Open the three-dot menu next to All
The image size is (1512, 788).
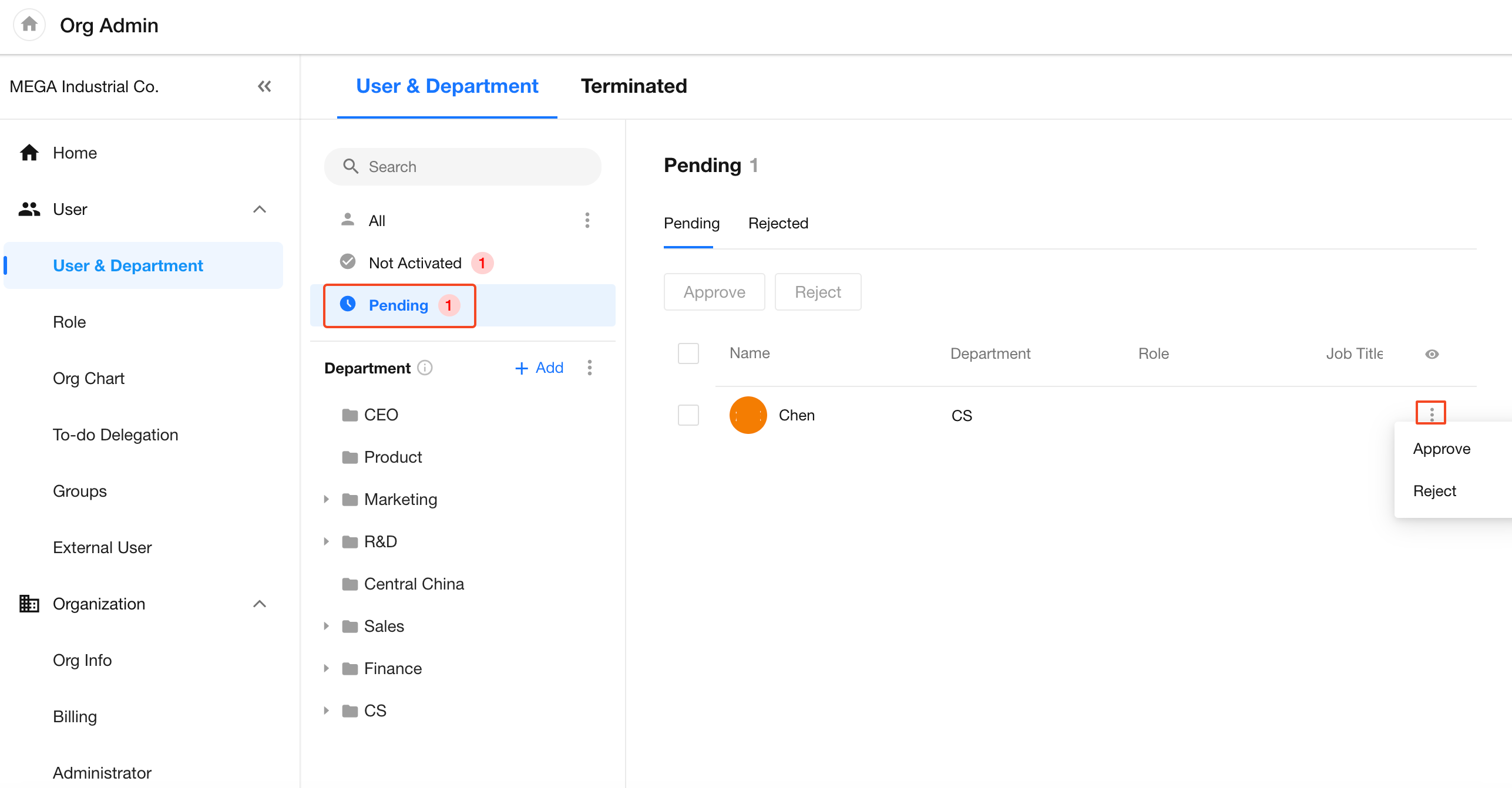pyautogui.click(x=587, y=220)
